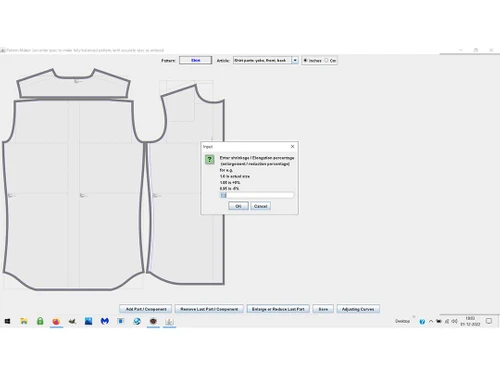500x375 pixels.
Task: Maximize the Pattern Maker window
Action: click(x=476, y=50)
